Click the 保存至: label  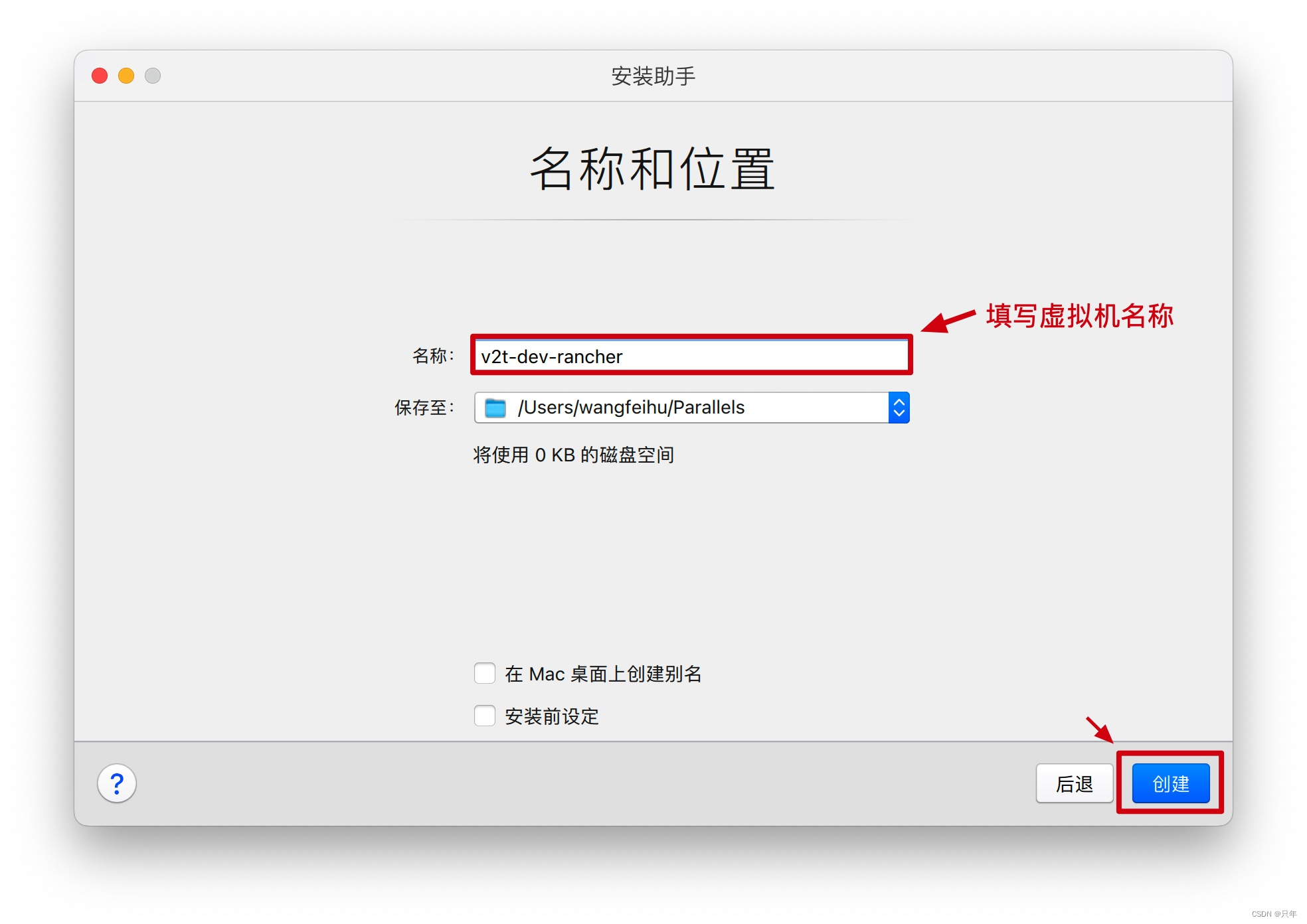[424, 408]
